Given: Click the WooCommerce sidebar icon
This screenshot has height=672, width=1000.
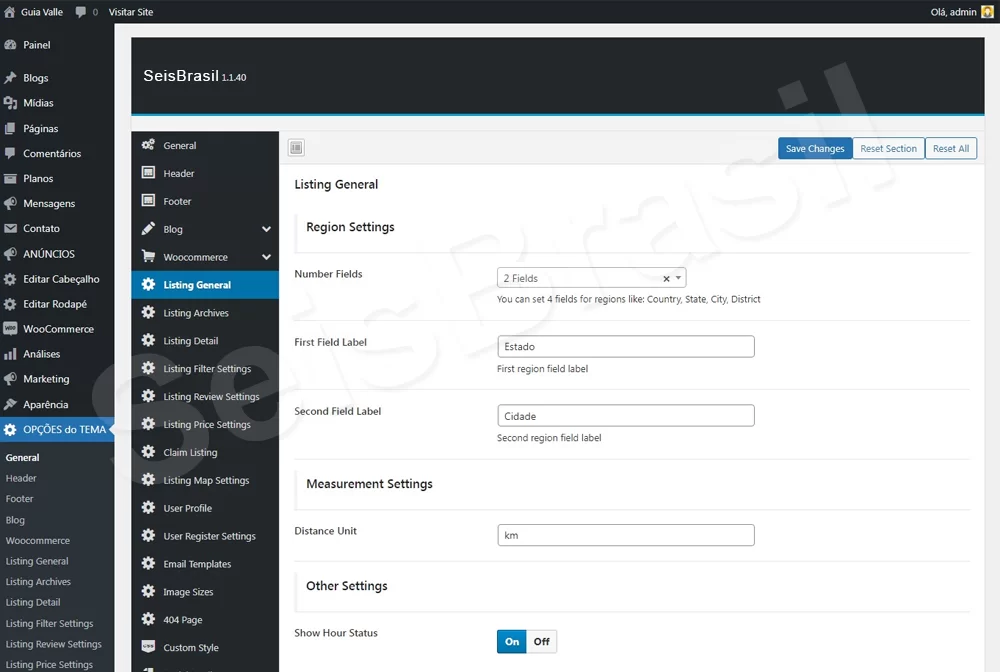Looking at the screenshot, I should 10,329.
